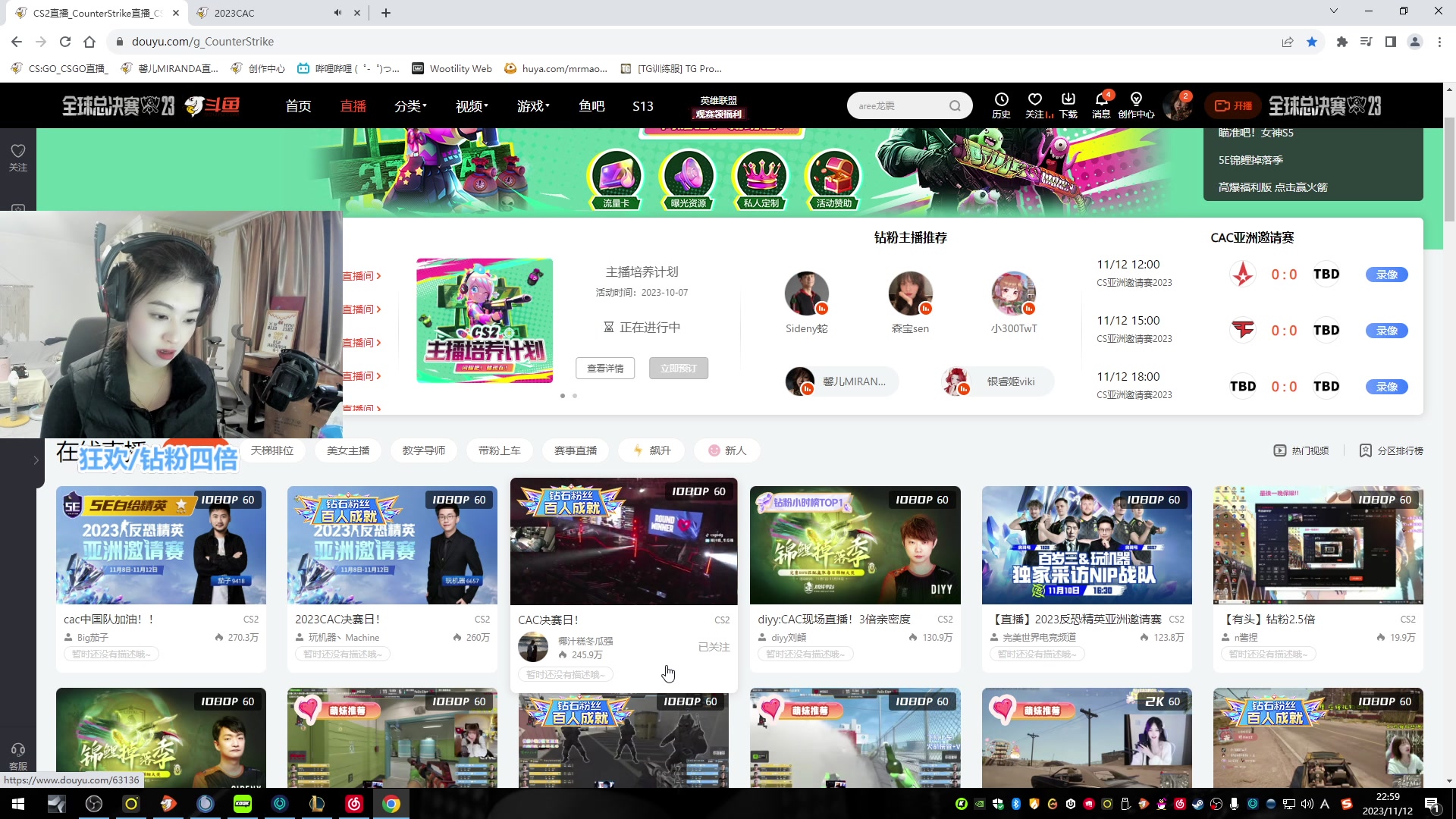1456x819 pixels.
Task: Open the diyy:CAC现场直播 stream thumbnail
Action: pyautogui.click(x=855, y=545)
